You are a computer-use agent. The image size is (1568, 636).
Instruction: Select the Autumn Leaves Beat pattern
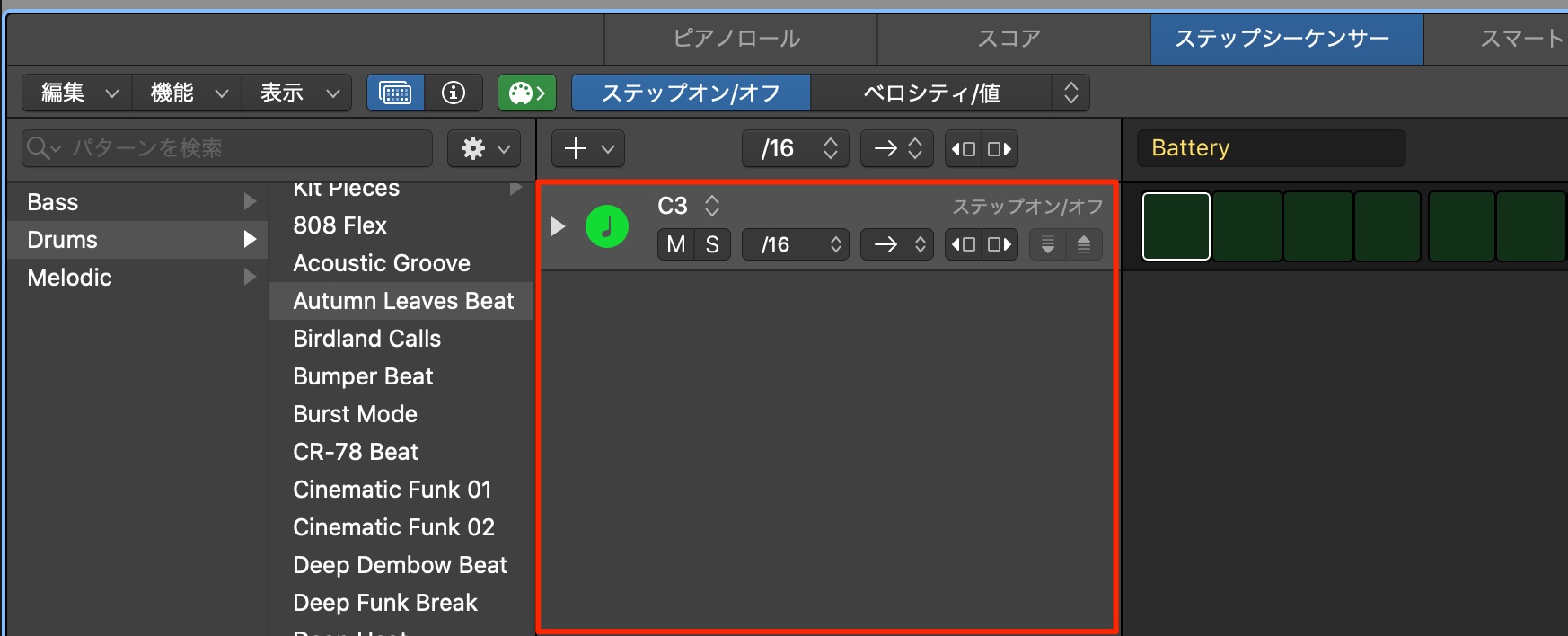[x=401, y=301]
